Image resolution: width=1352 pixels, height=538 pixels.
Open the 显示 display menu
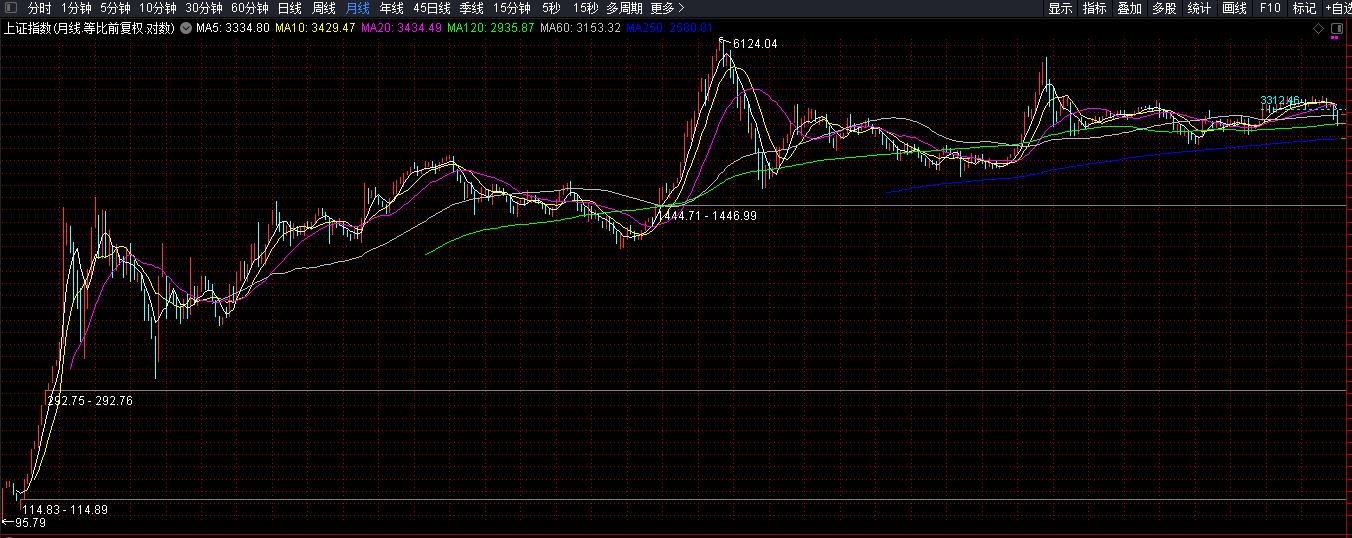click(1060, 8)
